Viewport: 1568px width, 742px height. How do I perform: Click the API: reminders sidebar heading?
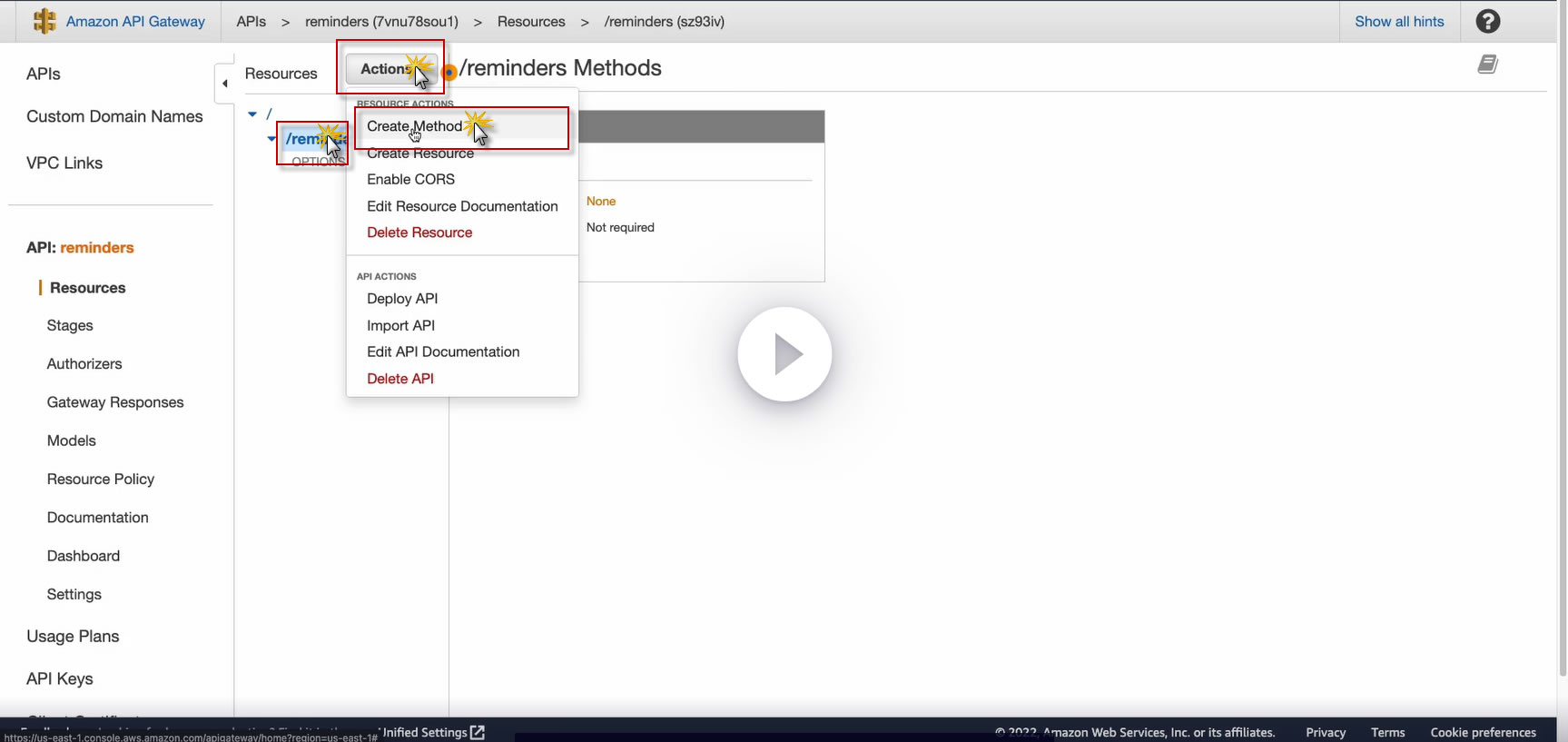click(80, 247)
